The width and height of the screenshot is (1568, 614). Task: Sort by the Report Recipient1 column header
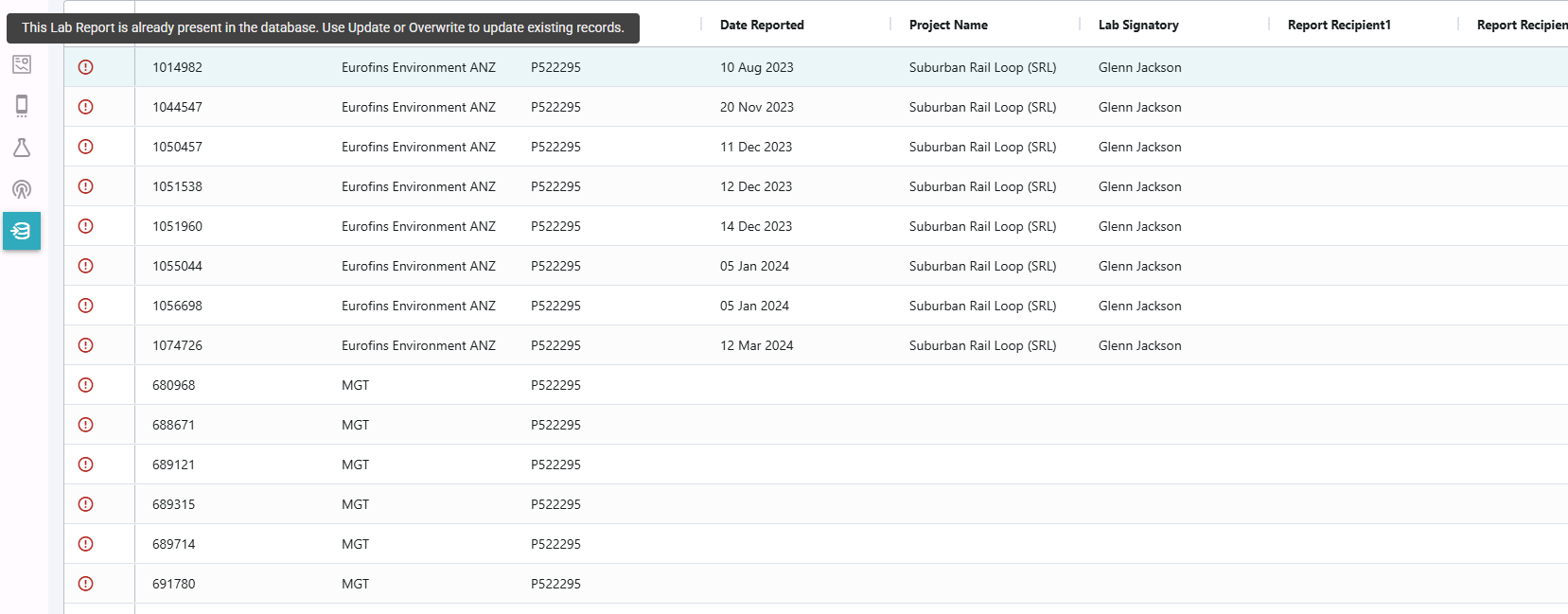click(1339, 26)
